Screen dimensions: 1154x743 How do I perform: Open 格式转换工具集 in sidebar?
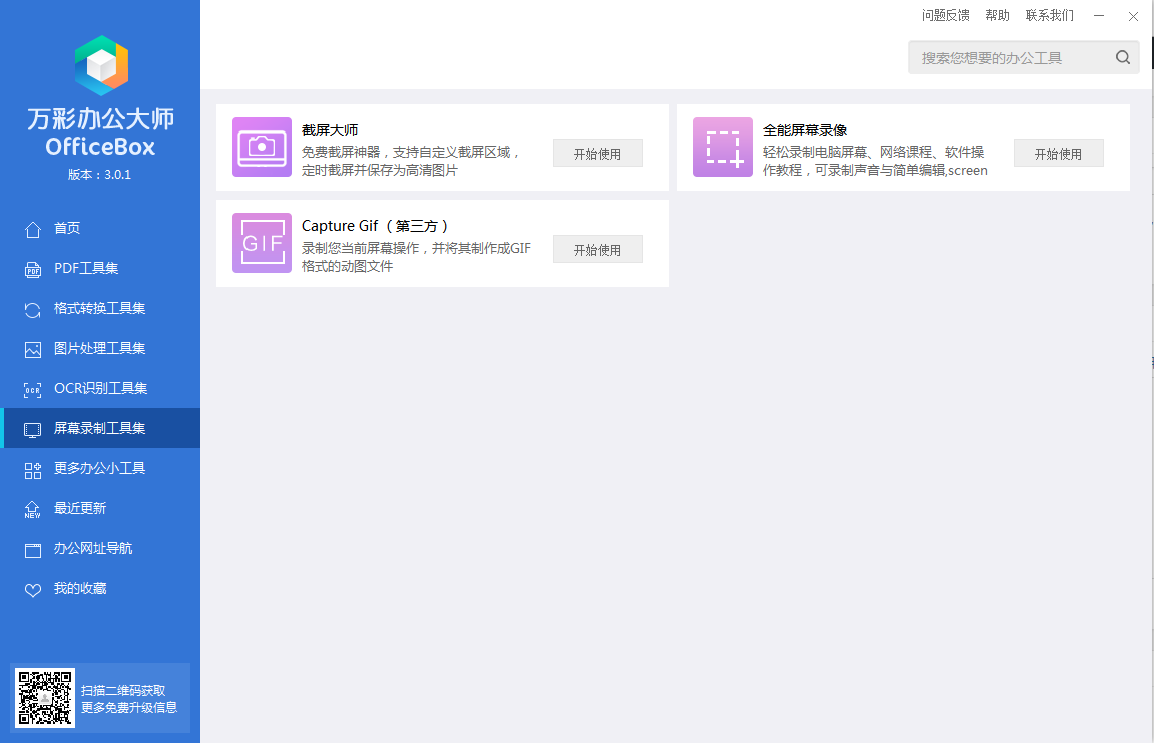(99, 309)
